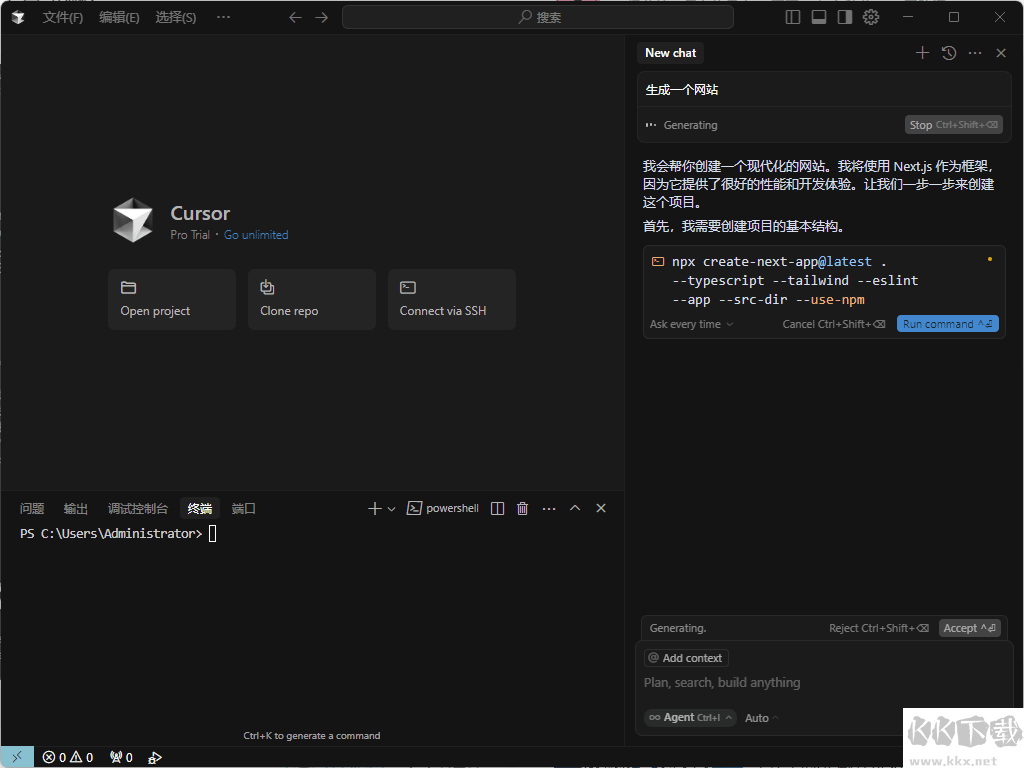Close the terminal panel

click(x=601, y=508)
